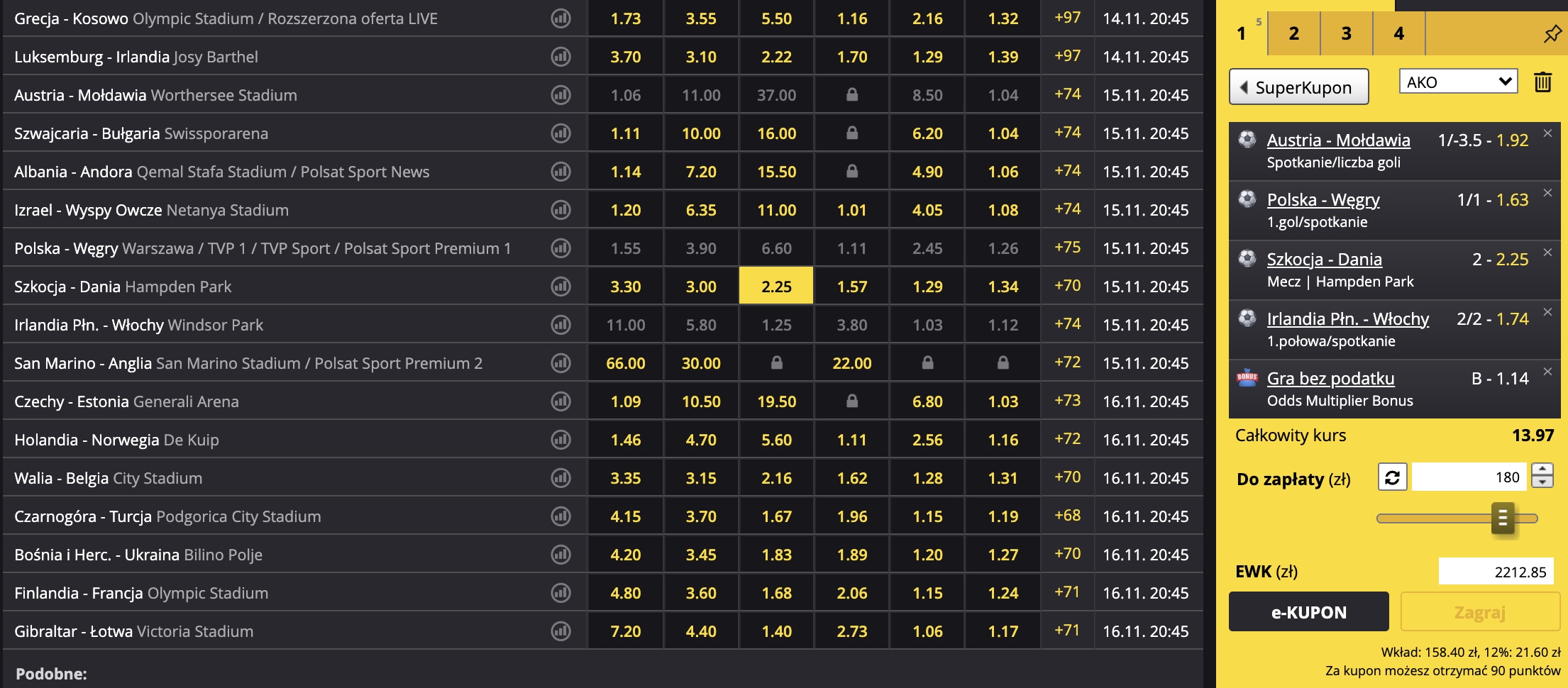This screenshot has width=1568, height=688.
Task: Expand +97 more bets for Luksemburg - Irlandia
Action: tap(1067, 56)
